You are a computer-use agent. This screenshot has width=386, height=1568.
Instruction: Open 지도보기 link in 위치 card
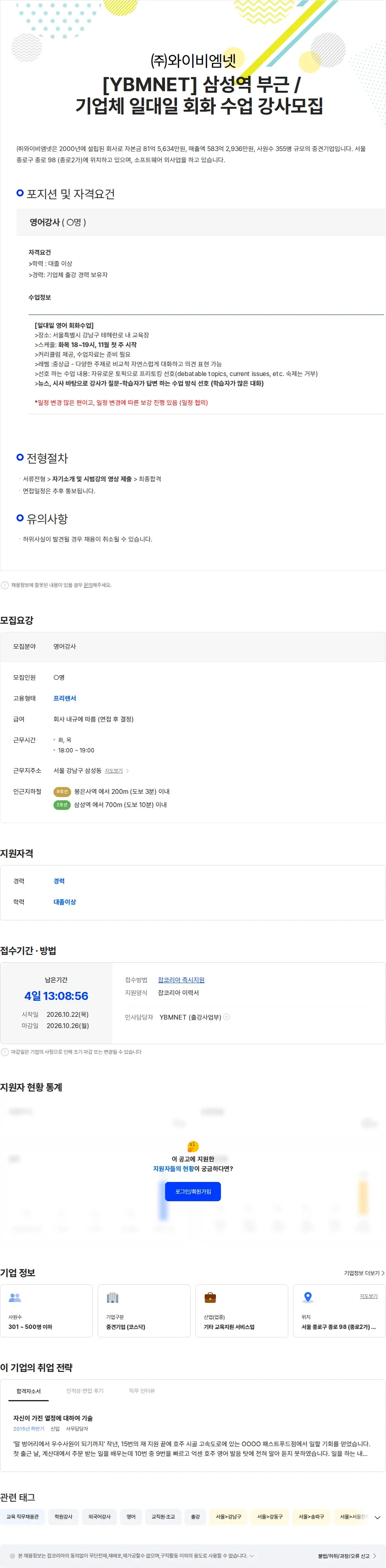coord(368,1296)
